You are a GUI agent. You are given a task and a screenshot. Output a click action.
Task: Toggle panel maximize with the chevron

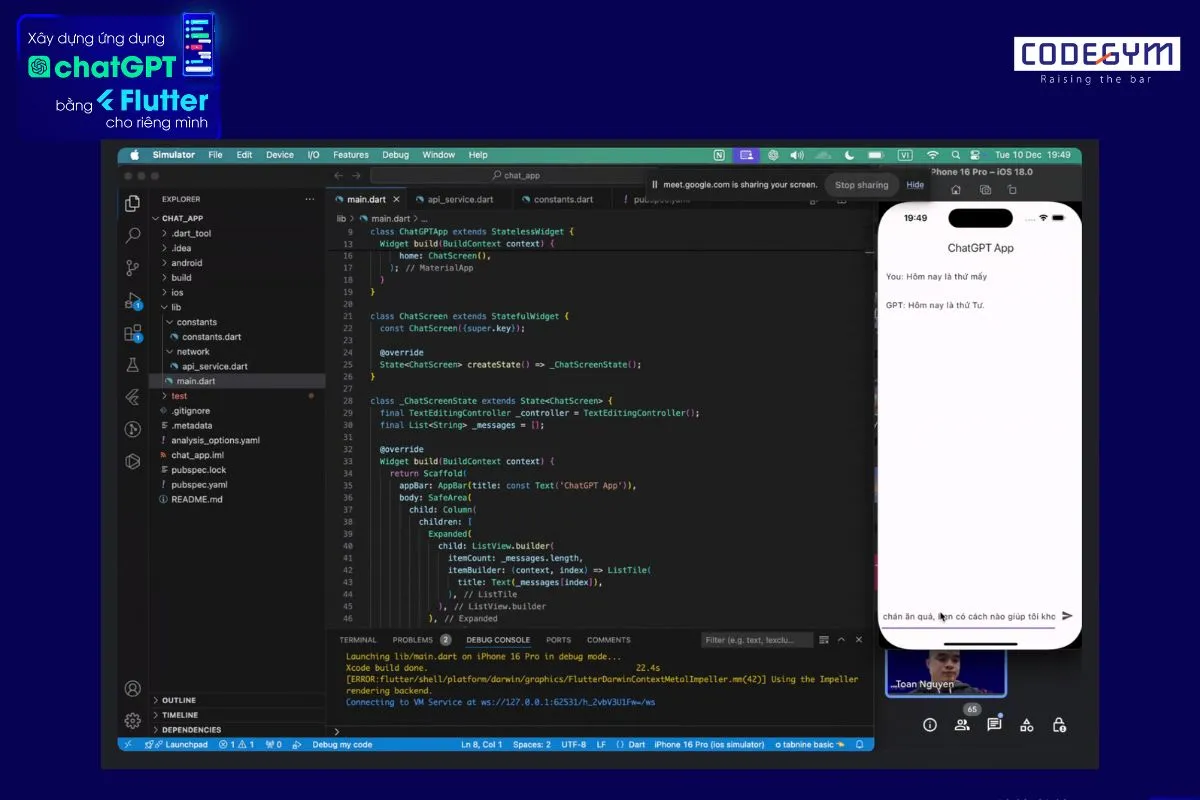pos(843,639)
